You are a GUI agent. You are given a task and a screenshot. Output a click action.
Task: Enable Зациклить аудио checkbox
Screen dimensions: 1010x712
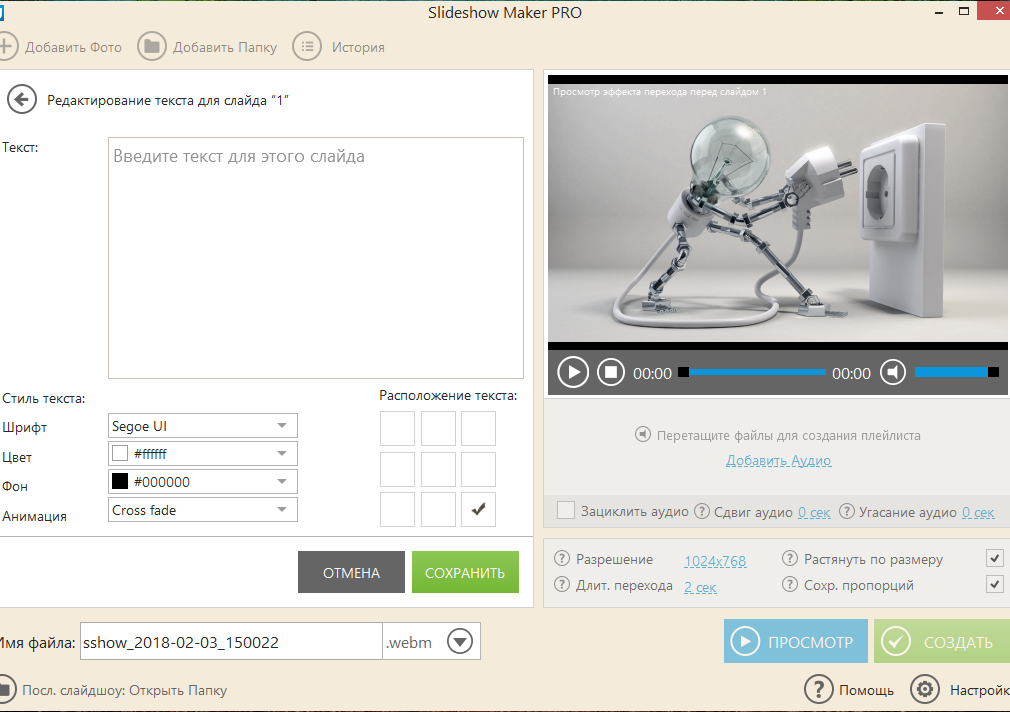[566, 510]
